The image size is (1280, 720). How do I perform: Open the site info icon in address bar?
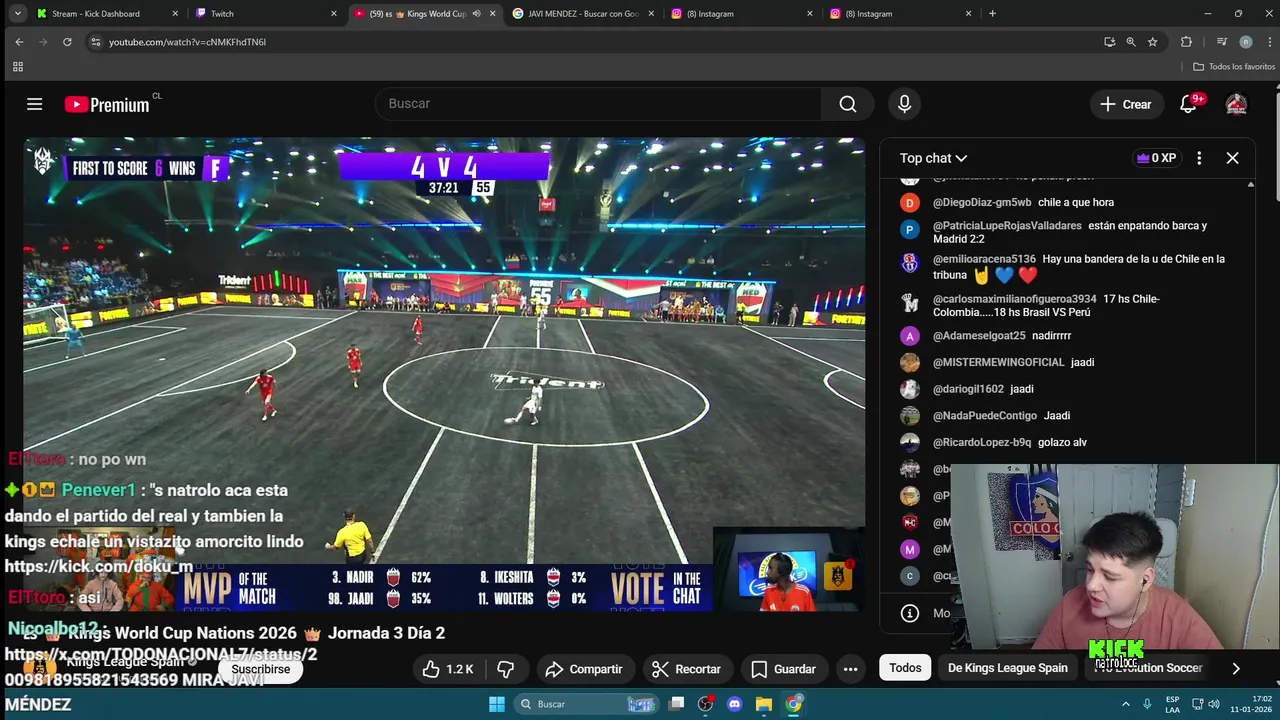95,42
